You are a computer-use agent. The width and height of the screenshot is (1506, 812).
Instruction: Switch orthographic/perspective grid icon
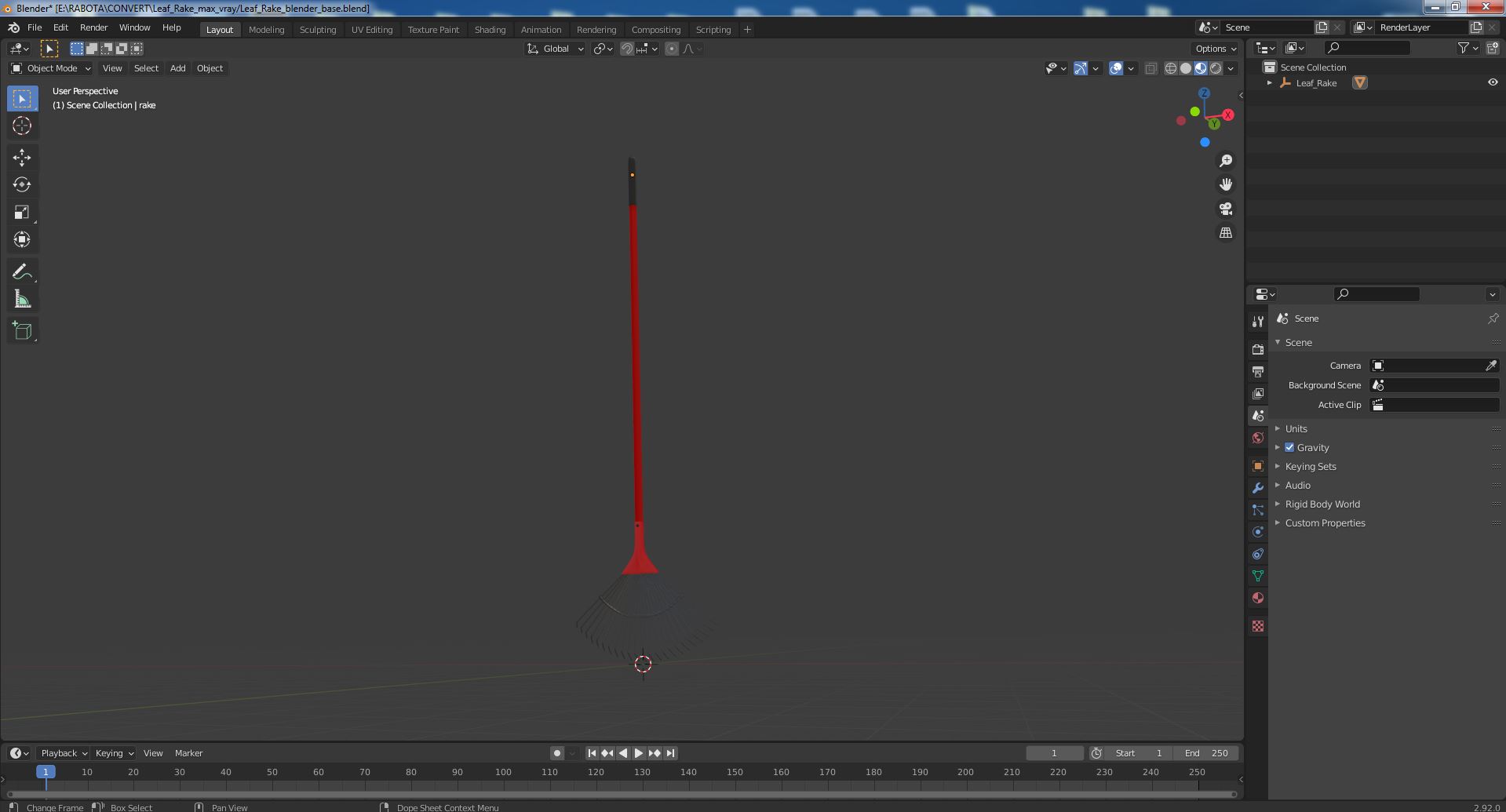tap(1225, 233)
